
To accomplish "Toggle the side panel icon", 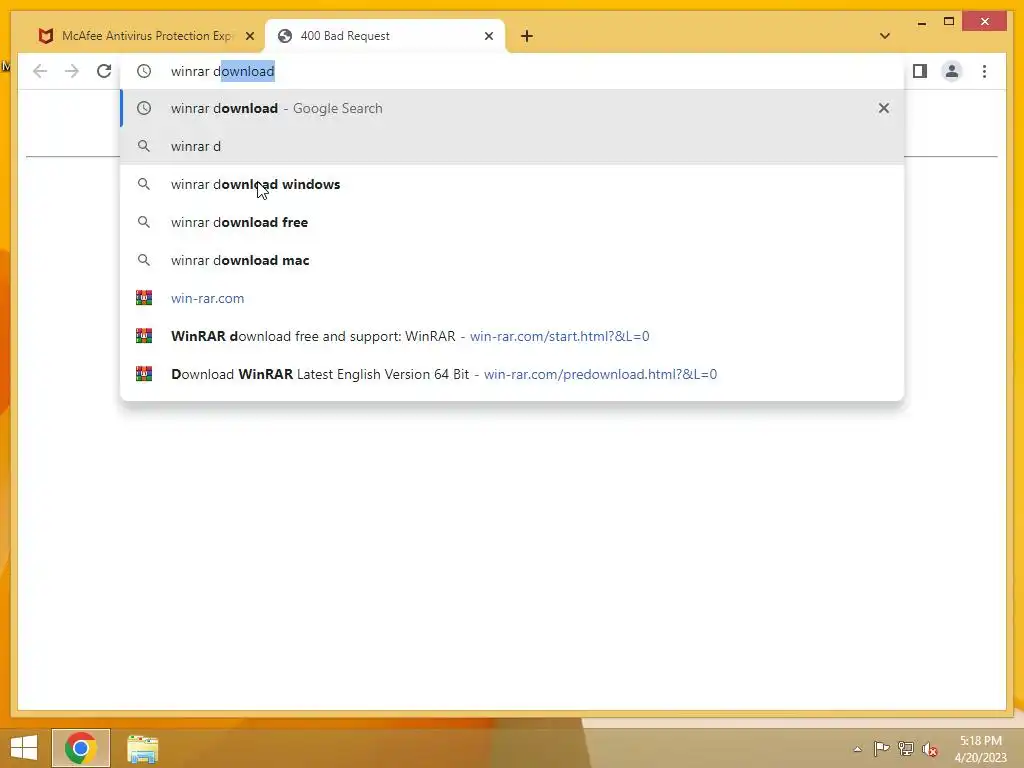I will (920, 71).
